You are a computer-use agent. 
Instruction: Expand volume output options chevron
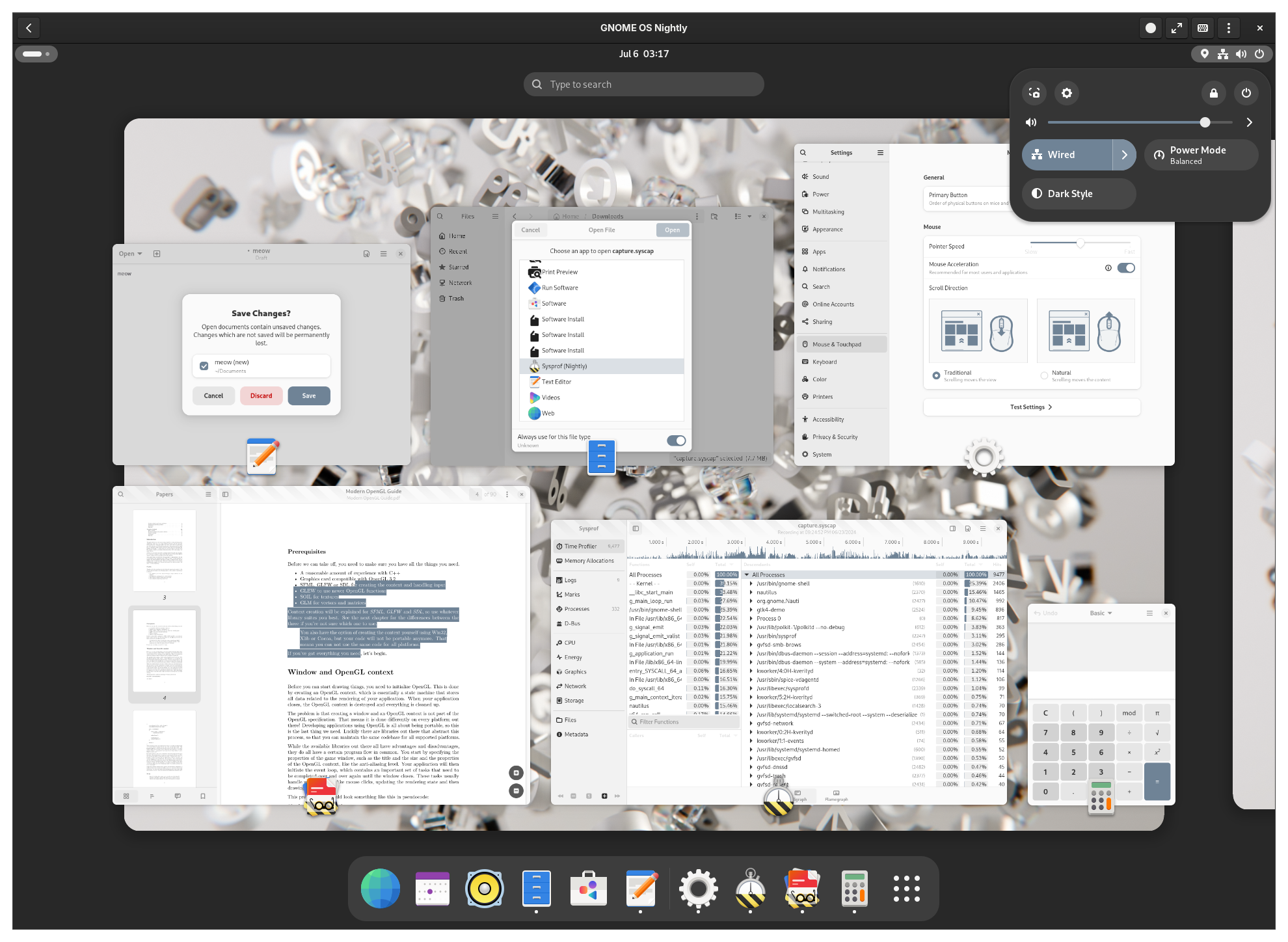point(1249,122)
